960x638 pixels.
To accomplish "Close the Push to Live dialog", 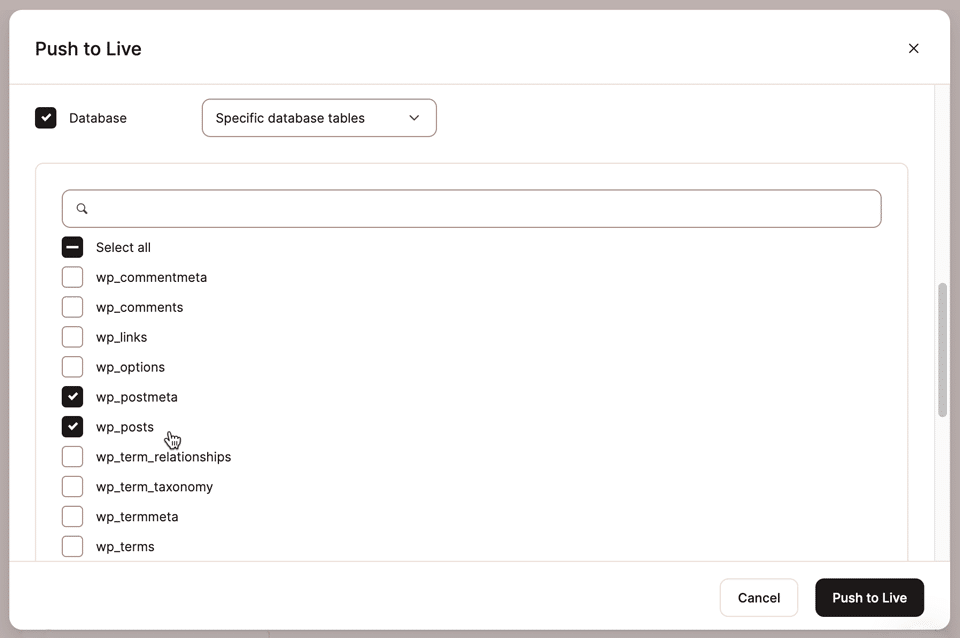I will pyautogui.click(x=913, y=48).
